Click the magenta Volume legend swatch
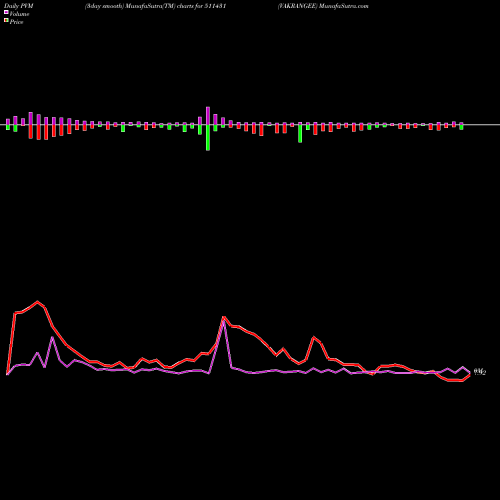Screen dimensions: 500x500 click(x=6, y=12)
